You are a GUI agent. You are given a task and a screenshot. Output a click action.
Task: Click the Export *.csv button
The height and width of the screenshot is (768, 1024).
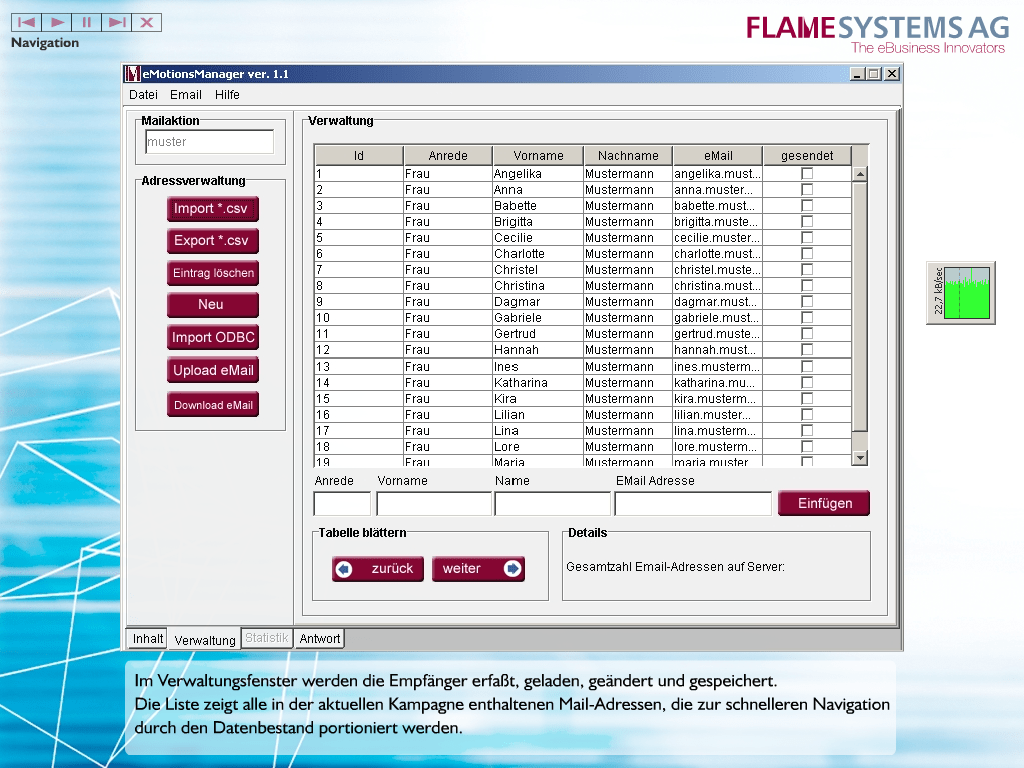pos(212,241)
